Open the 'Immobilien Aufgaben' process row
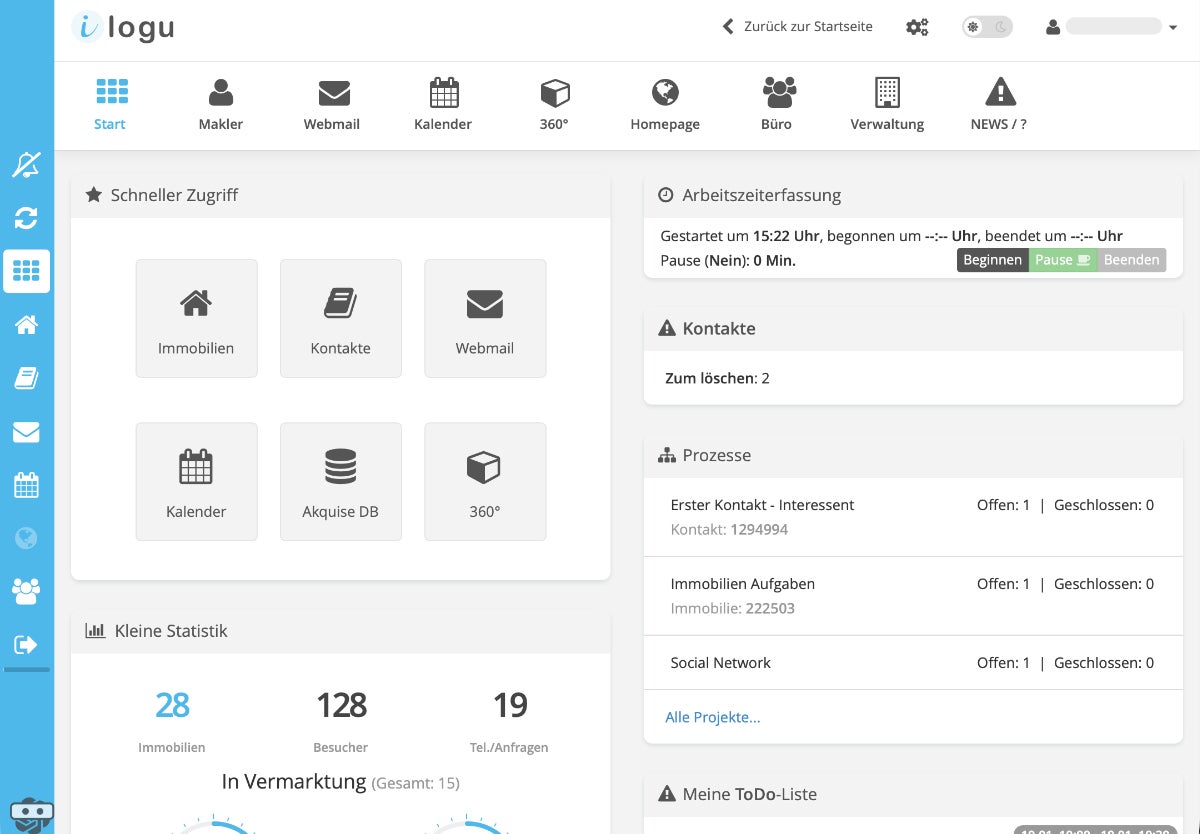Viewport: 1200px width, 834px height. tap(913, 596)
